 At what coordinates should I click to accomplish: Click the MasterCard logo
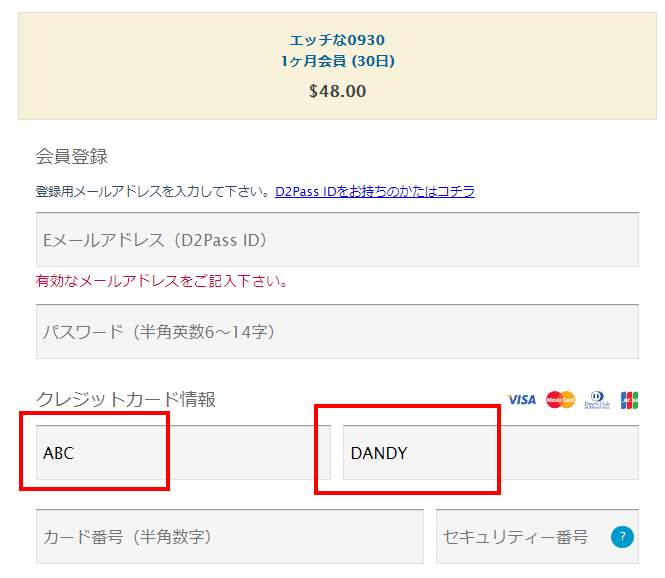561,399
